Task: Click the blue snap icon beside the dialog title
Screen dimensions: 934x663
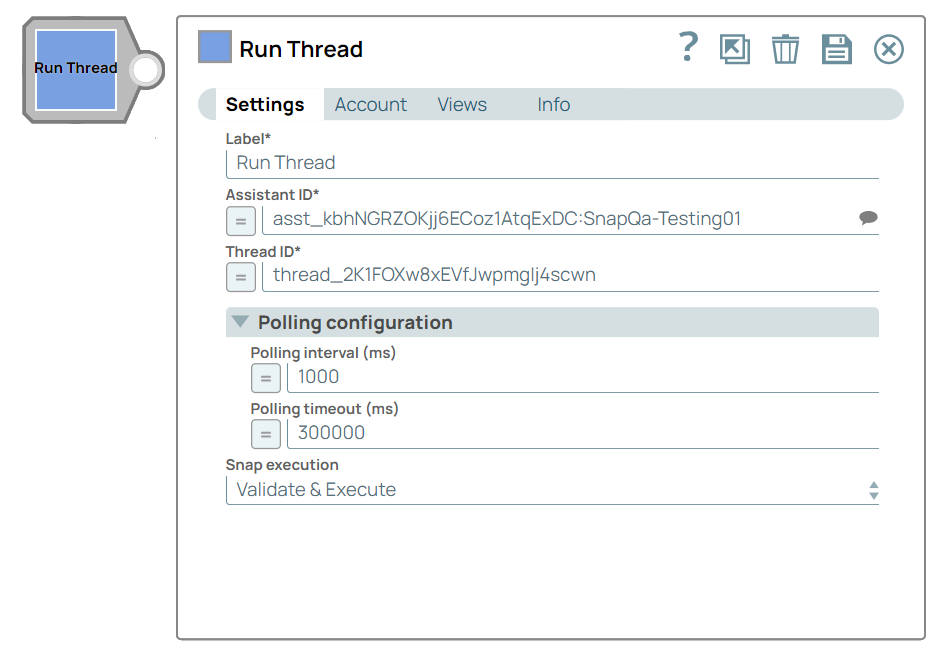Action: click(x=214, y=47)
